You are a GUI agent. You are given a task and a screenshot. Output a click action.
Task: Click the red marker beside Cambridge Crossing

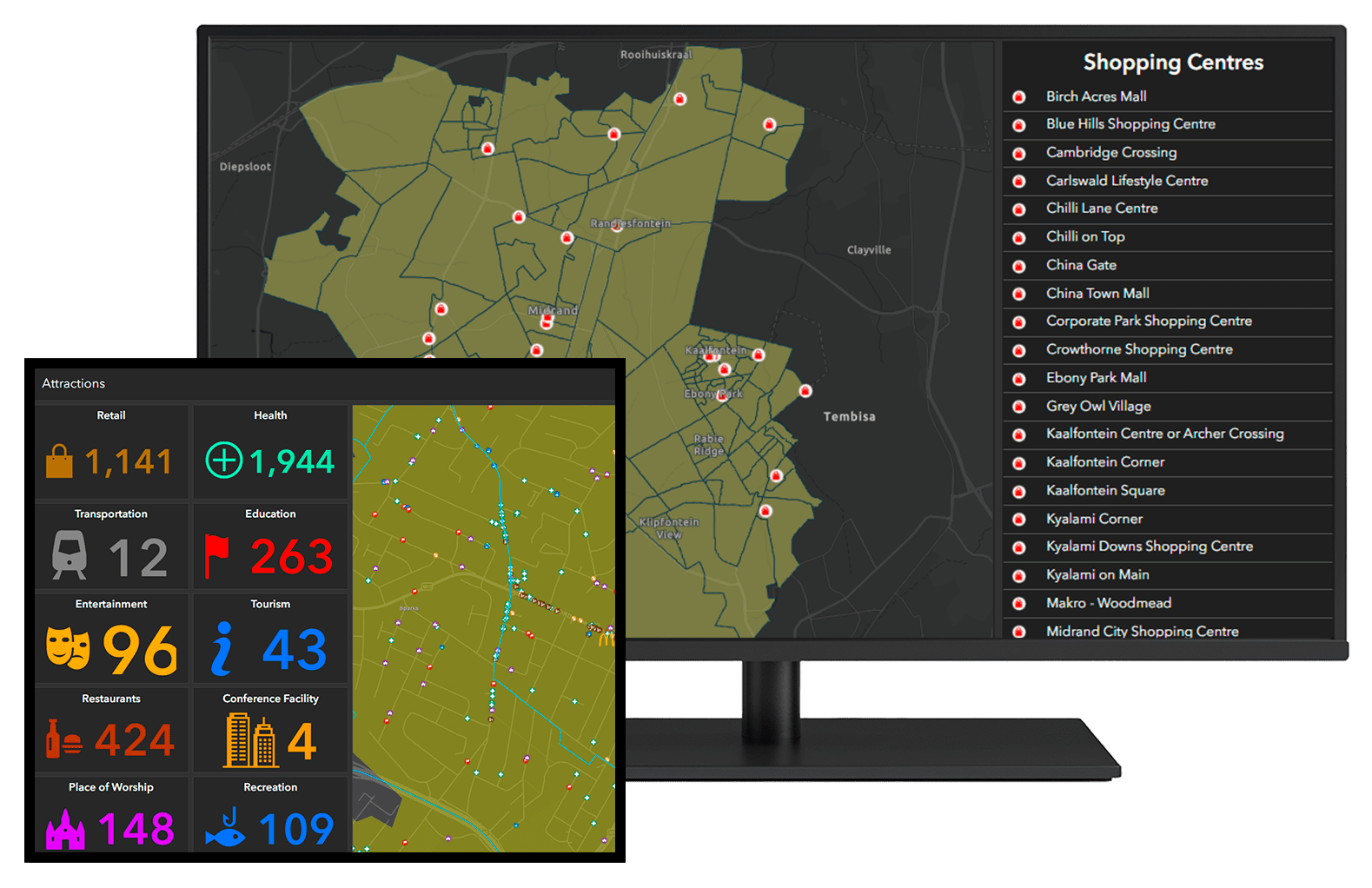click(x=1019, y=154)
